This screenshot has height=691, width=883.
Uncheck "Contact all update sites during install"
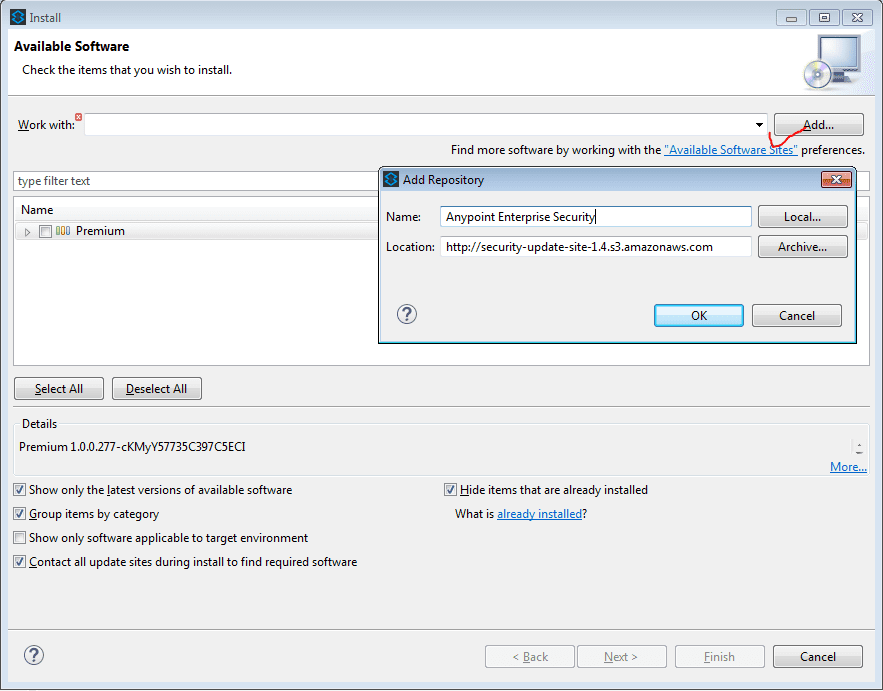point(18,561)
